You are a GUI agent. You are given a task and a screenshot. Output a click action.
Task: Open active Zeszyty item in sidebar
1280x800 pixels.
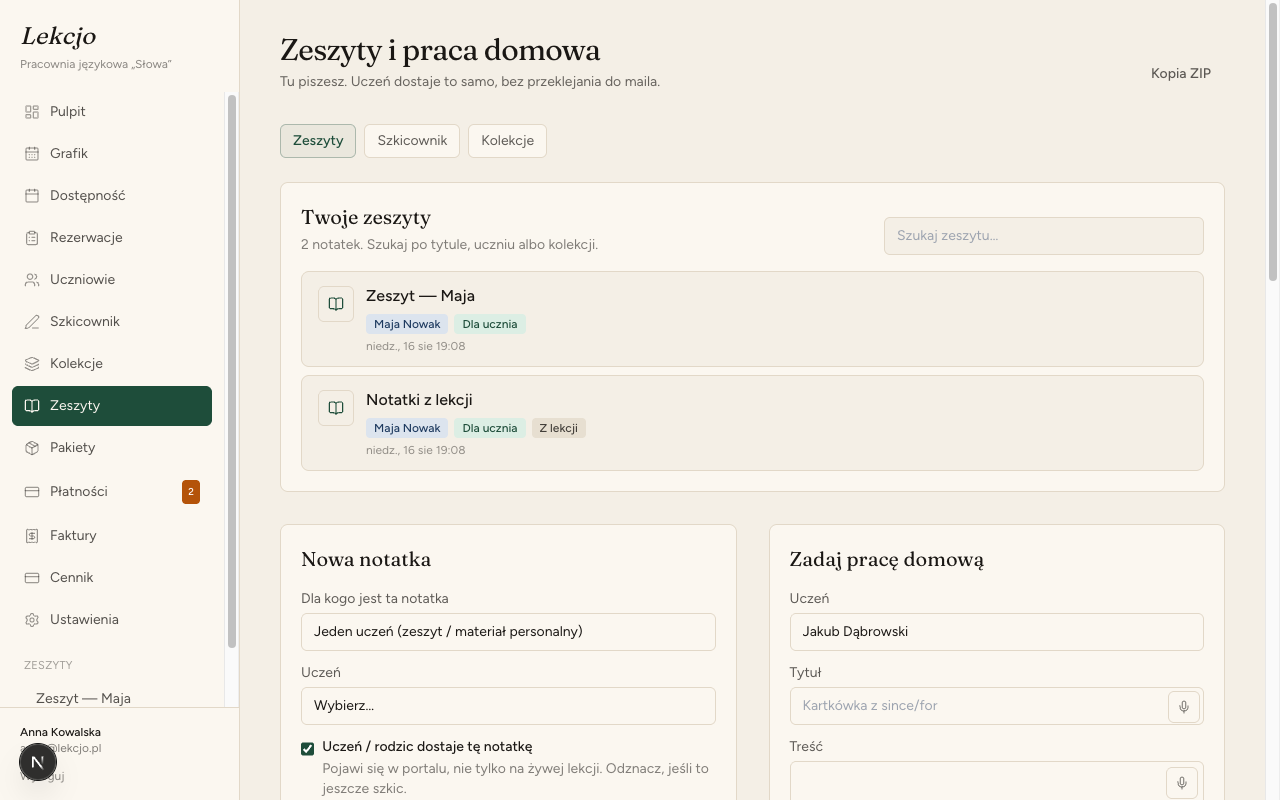click(112, 406)
